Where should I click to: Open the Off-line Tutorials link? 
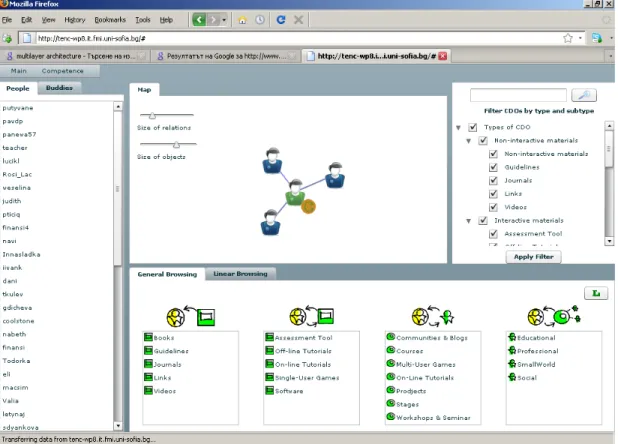click(303, 351)
